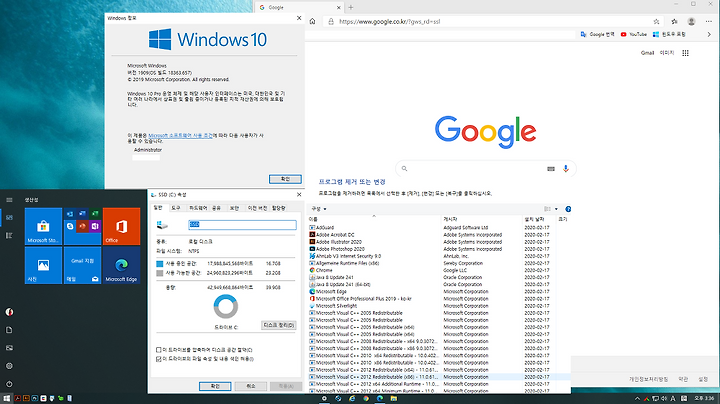Select the Google browser tab
Image resolution: width=720 pixels, height=404 pixels.
point(298,7)
